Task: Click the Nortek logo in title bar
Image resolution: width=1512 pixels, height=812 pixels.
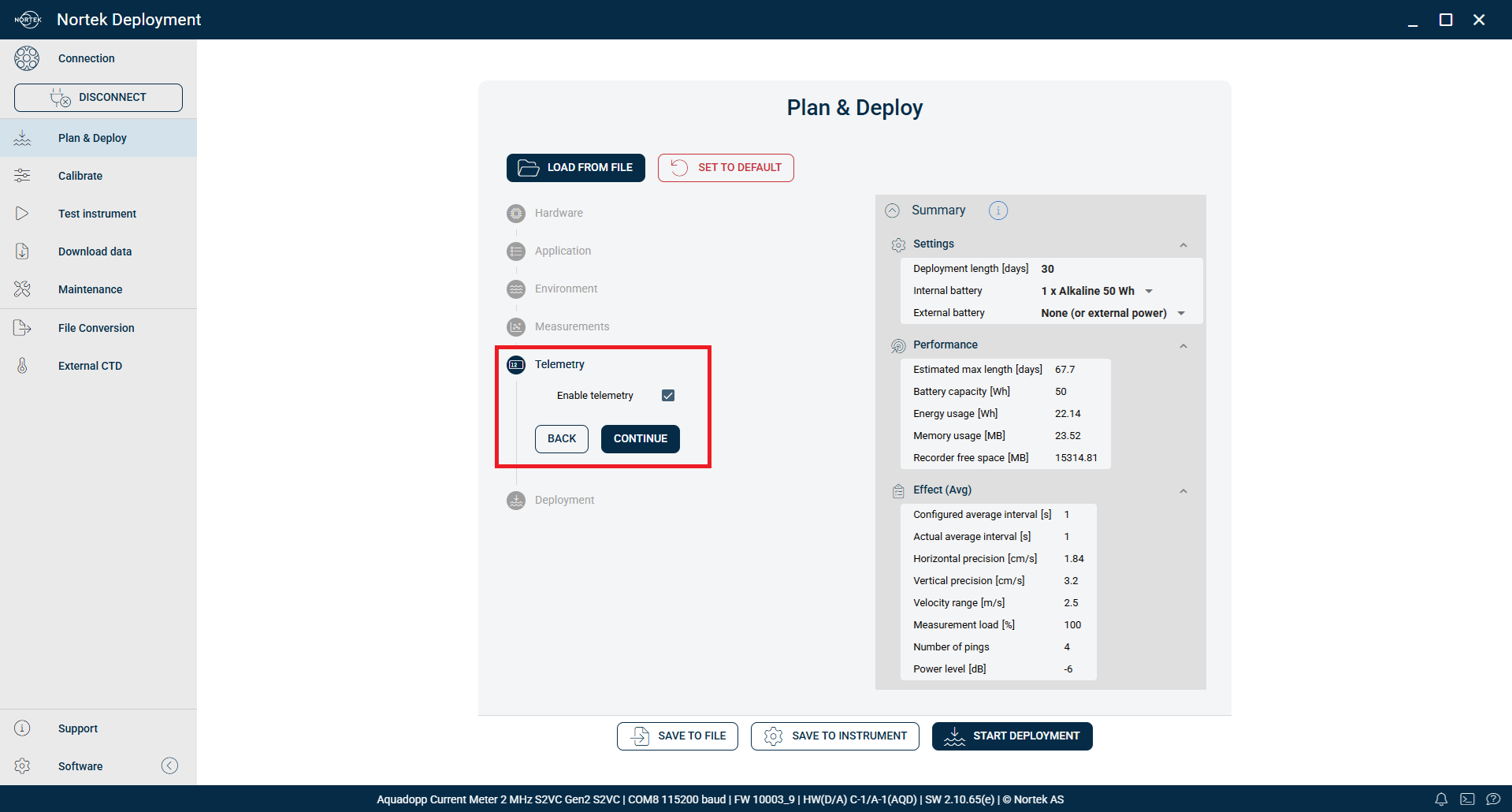Action: (x=28, y=20)
